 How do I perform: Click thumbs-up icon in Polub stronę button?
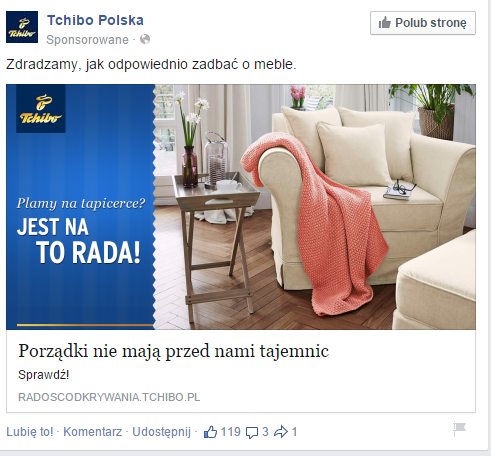coord(385,23)
